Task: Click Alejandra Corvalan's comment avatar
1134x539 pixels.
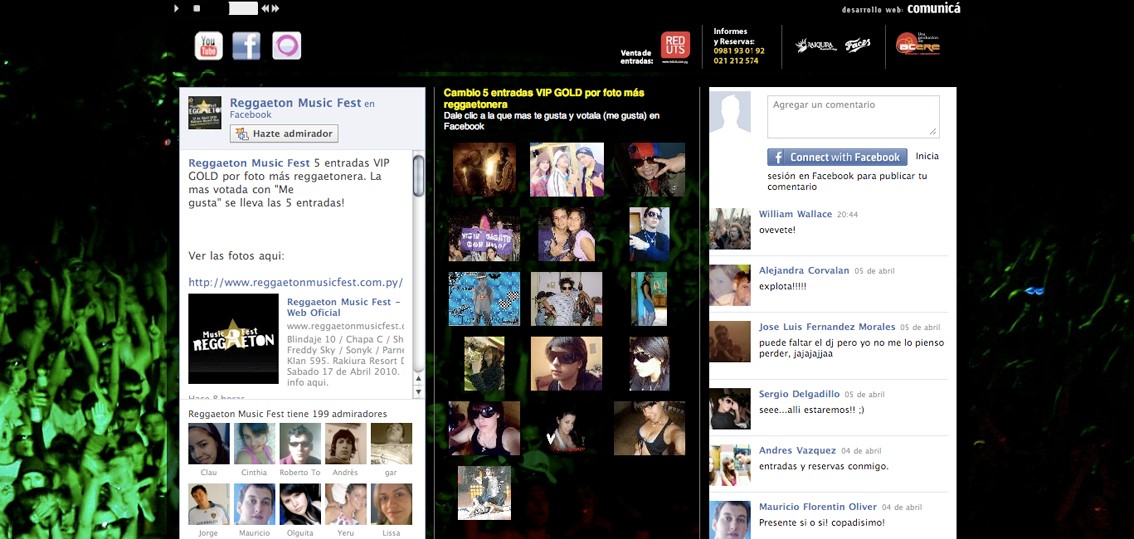Action: [730, 285]
